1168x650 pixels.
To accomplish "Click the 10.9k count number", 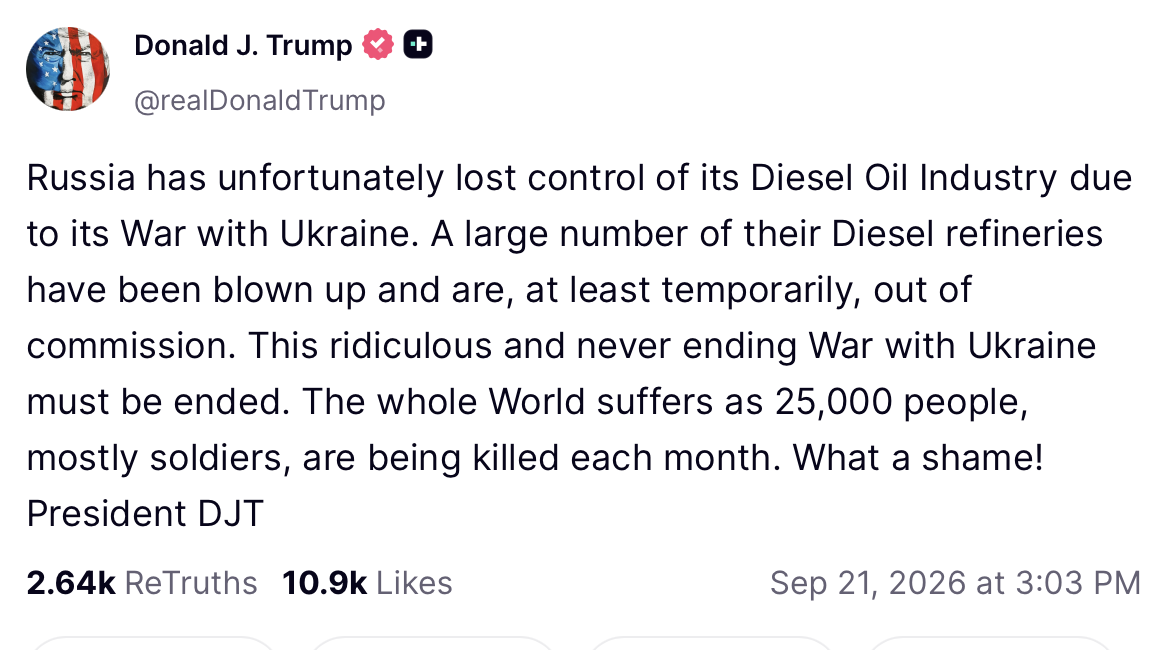I will 324,583.
